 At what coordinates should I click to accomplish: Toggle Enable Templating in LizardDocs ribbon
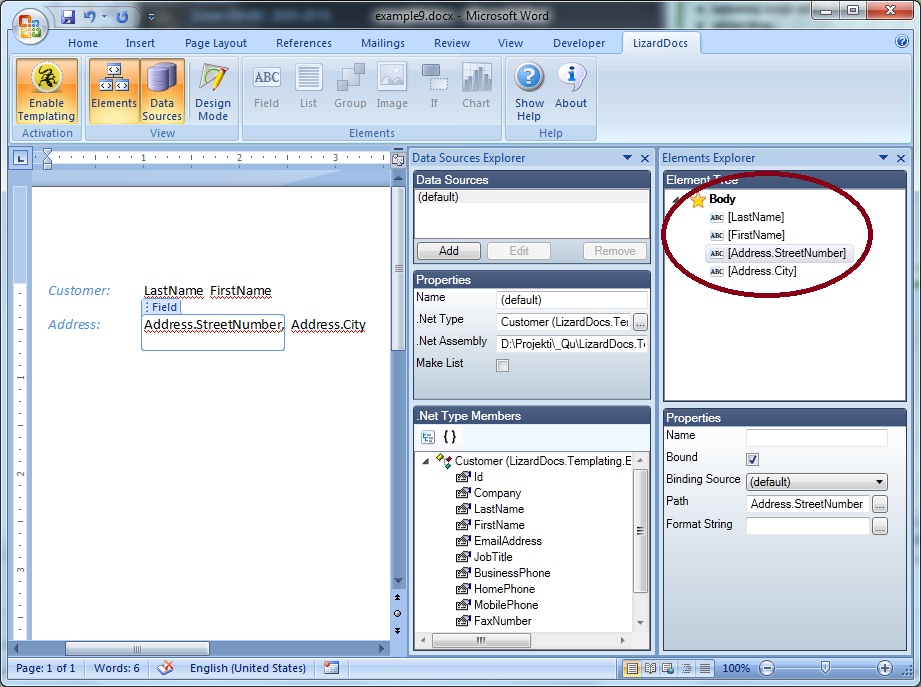[x=46, y=91]
